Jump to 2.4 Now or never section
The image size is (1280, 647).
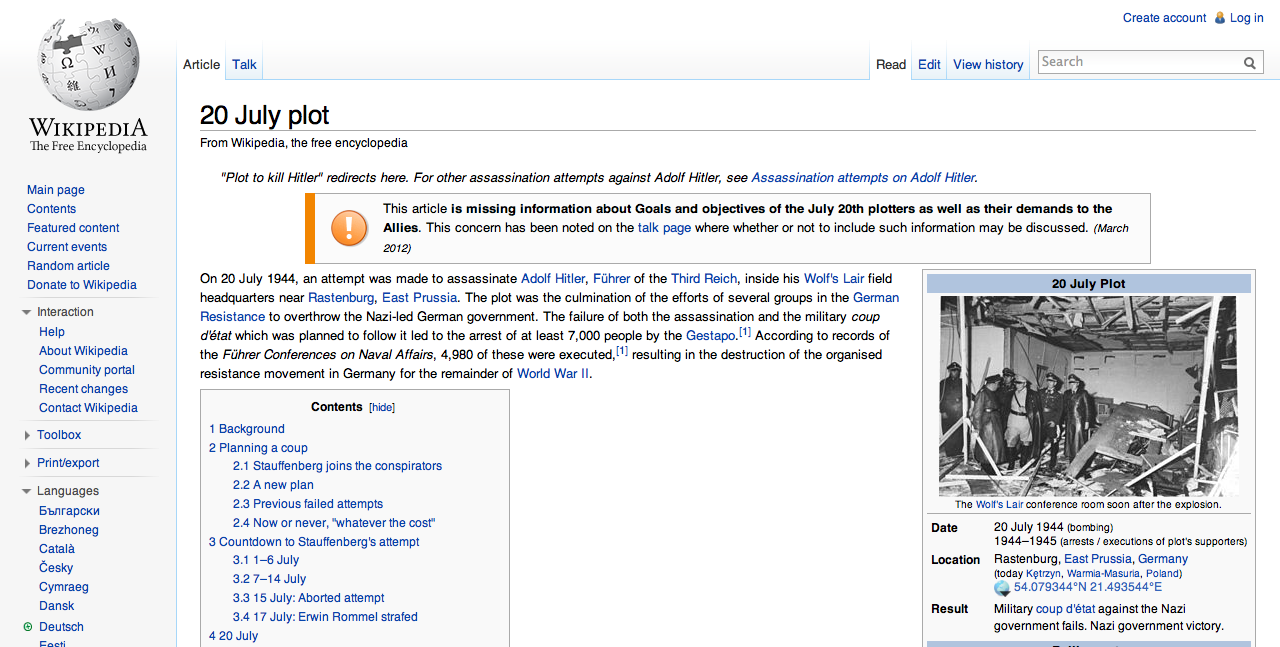[x=334, y=523]
